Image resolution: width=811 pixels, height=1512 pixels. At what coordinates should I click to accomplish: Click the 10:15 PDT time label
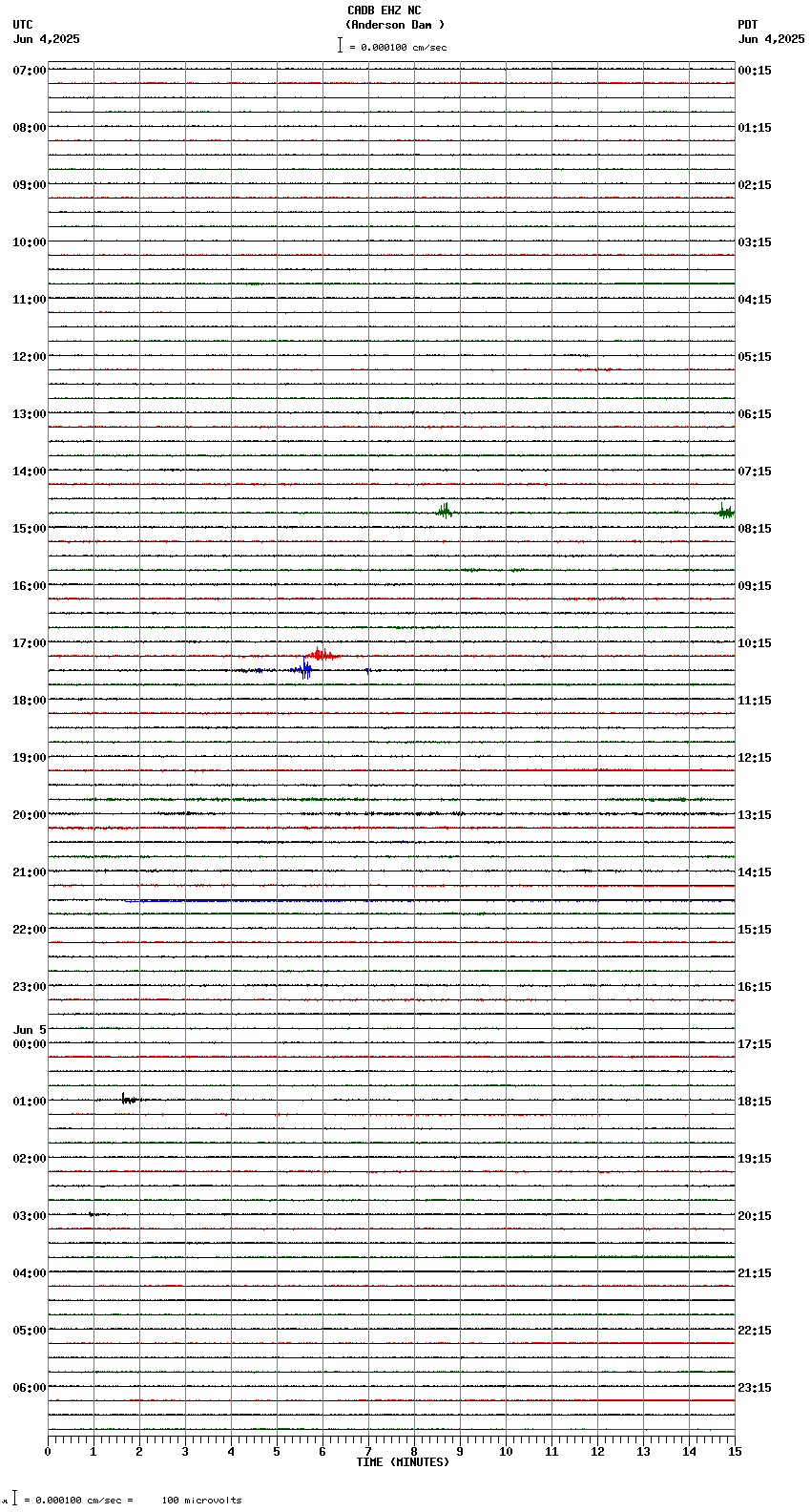coord(755,643)
